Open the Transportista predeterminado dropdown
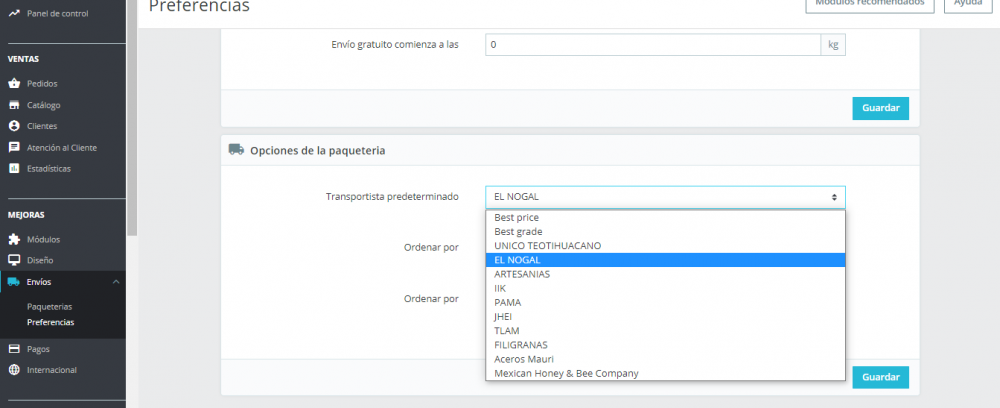1000x408 pixels. pyautogui.click(x=665, y=197)
